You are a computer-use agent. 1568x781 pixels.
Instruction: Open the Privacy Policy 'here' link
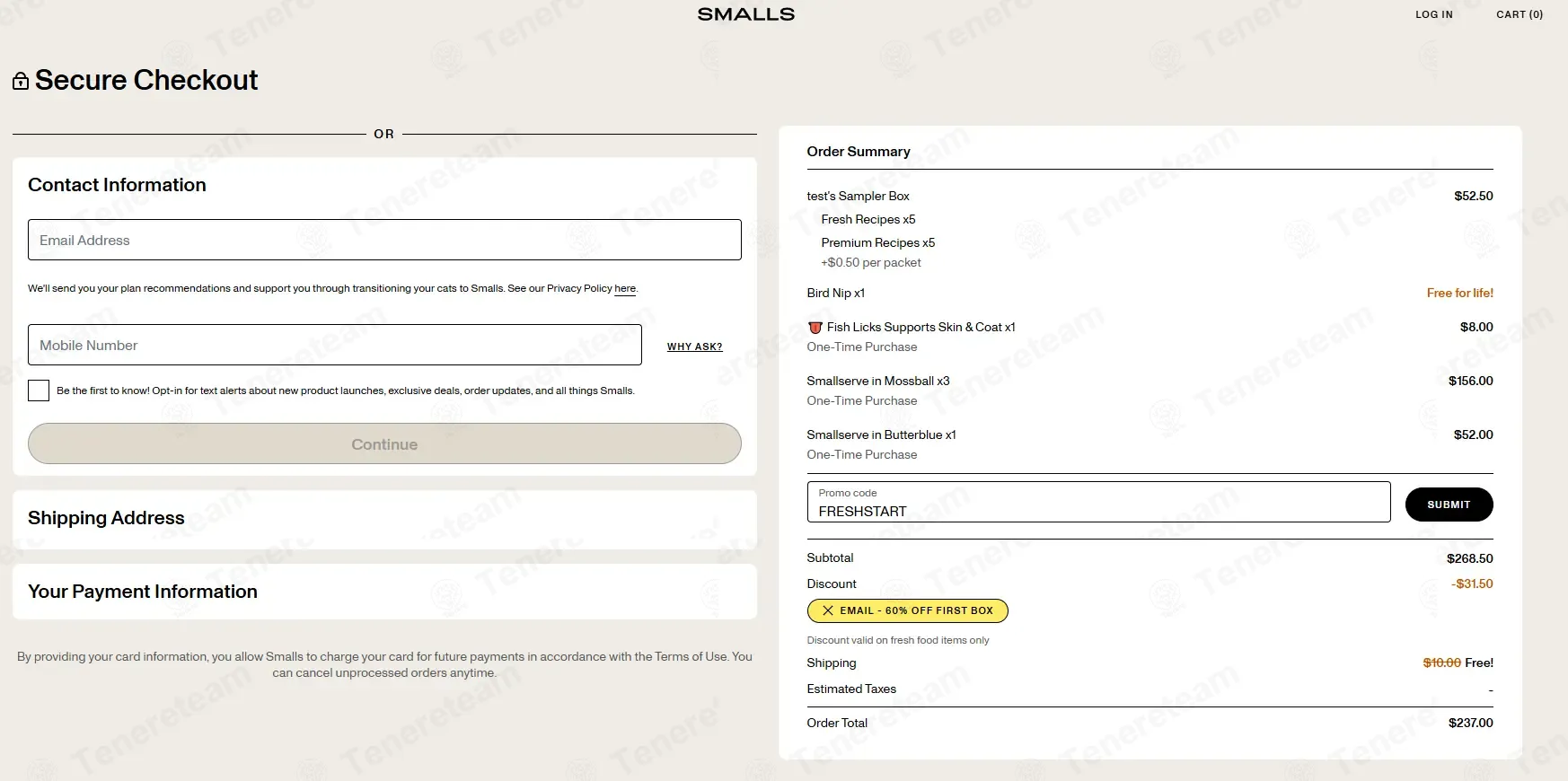pyautogui.click(x=625, y=288)
